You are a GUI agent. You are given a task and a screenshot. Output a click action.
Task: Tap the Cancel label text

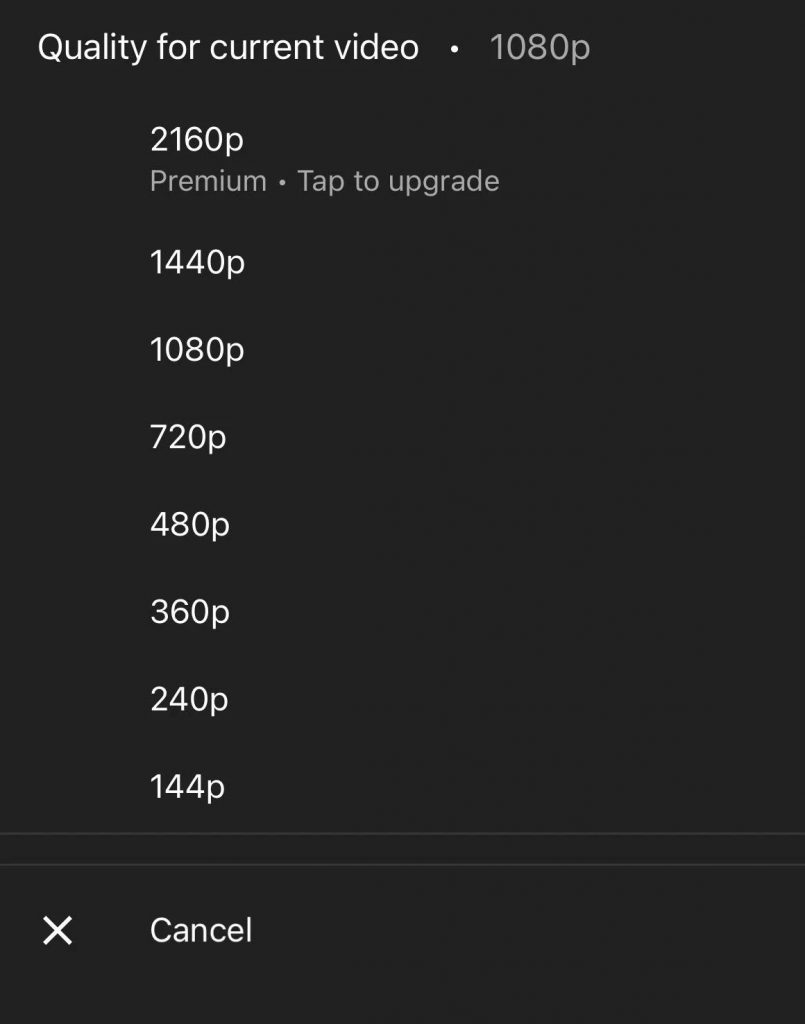pos(200,930)
